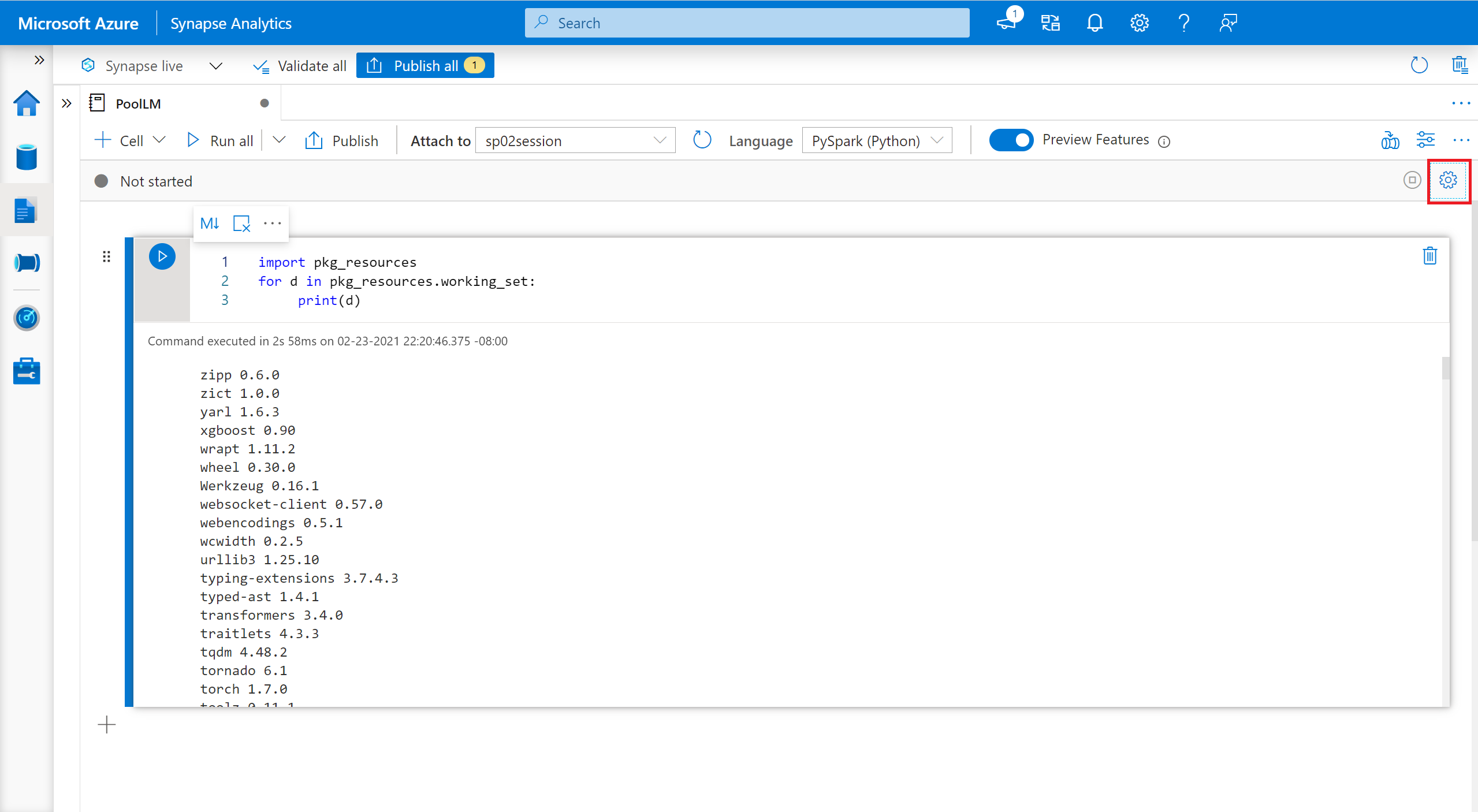Click the notebook properties panel icon
Image resolution: width=1478 pixels, height=812 pixels.
[x=1449, y=180]
